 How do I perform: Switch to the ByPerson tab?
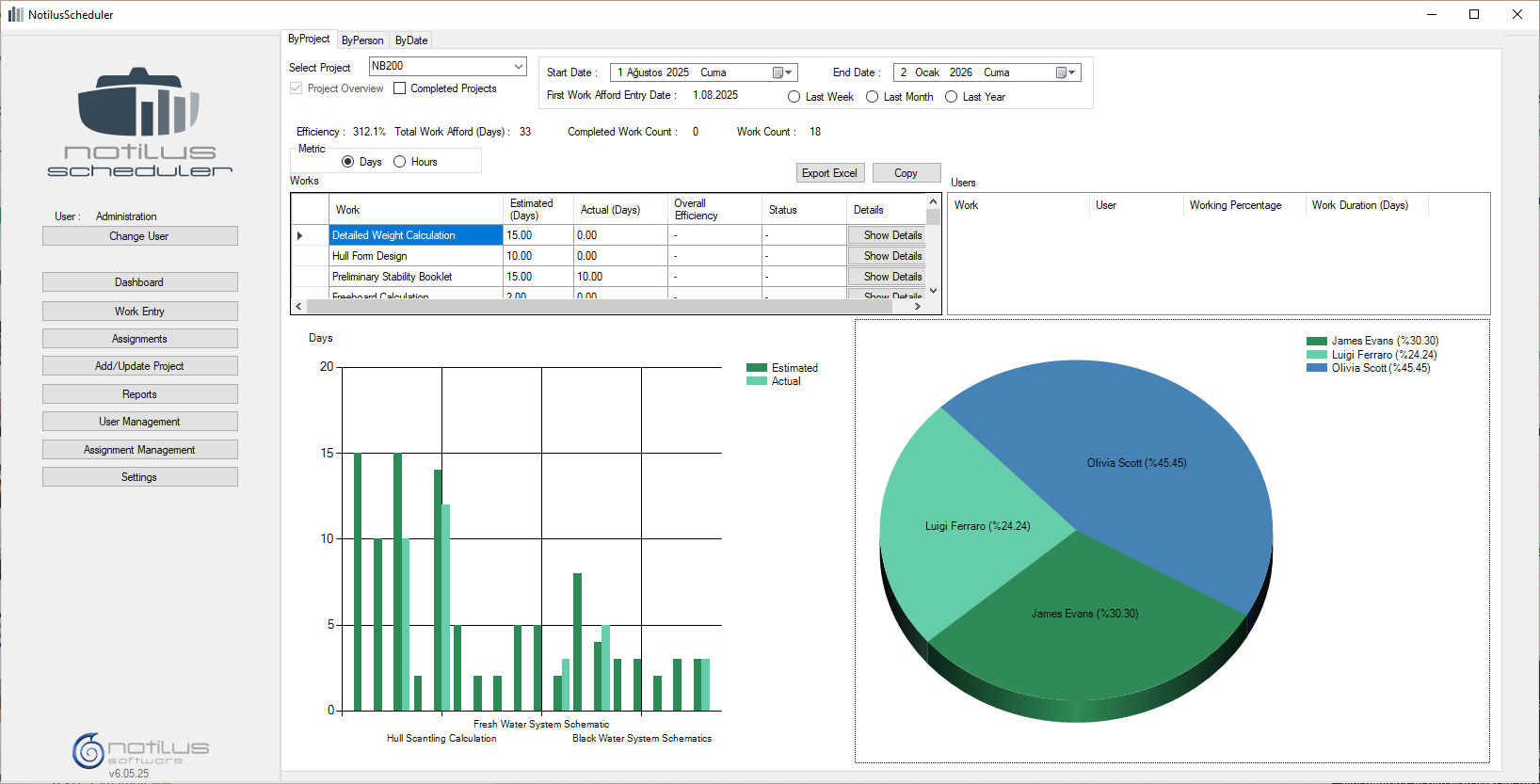coord(362,40)
